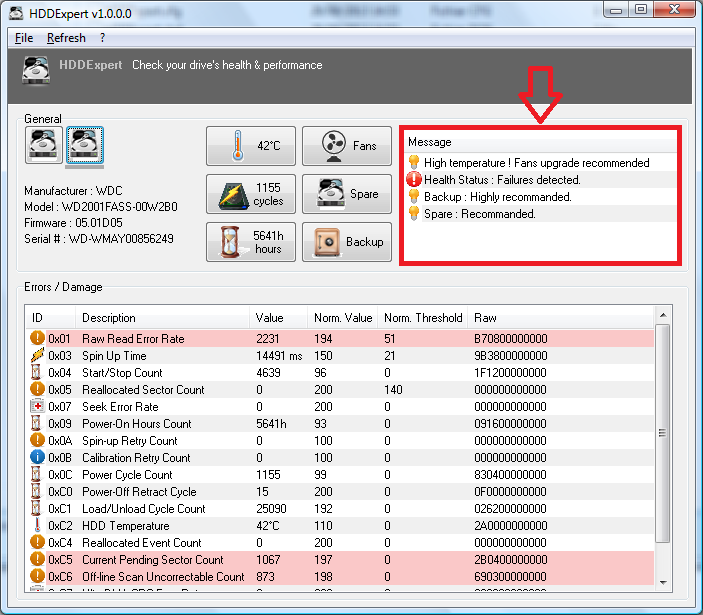Open the Backup button
703x615 pixels.
pyautogui.click(x=347, y=242)
